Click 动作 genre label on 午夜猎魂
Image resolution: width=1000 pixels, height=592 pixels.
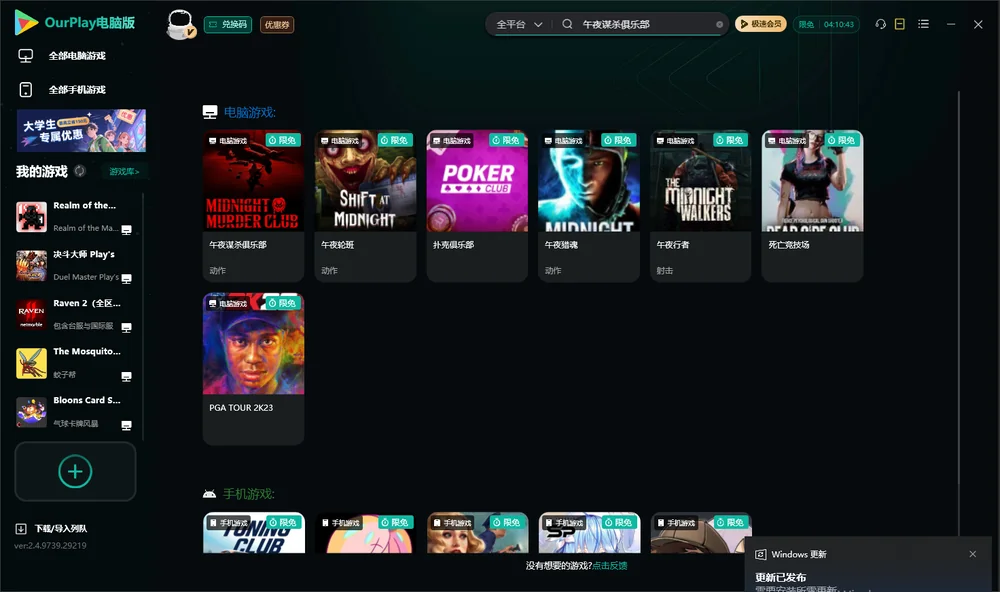(x=553, y=270)
